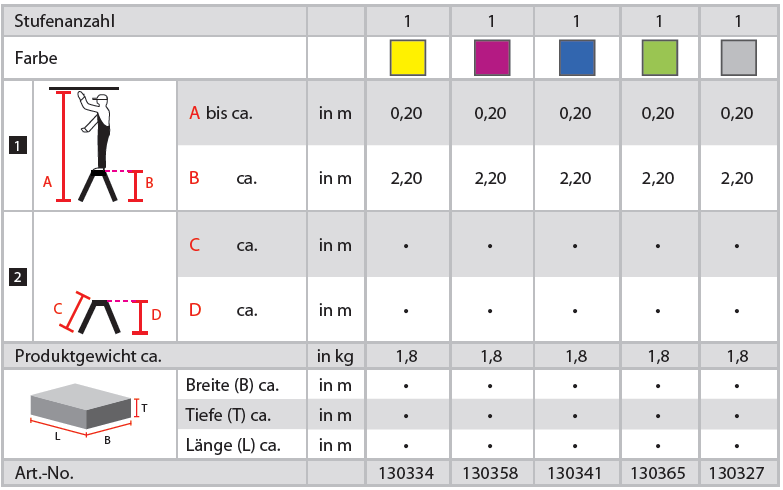Viewport: 783px width, 490px height.
Task: Click the grey color swatch
Action: pyautogui.click(x=738, y=58)
